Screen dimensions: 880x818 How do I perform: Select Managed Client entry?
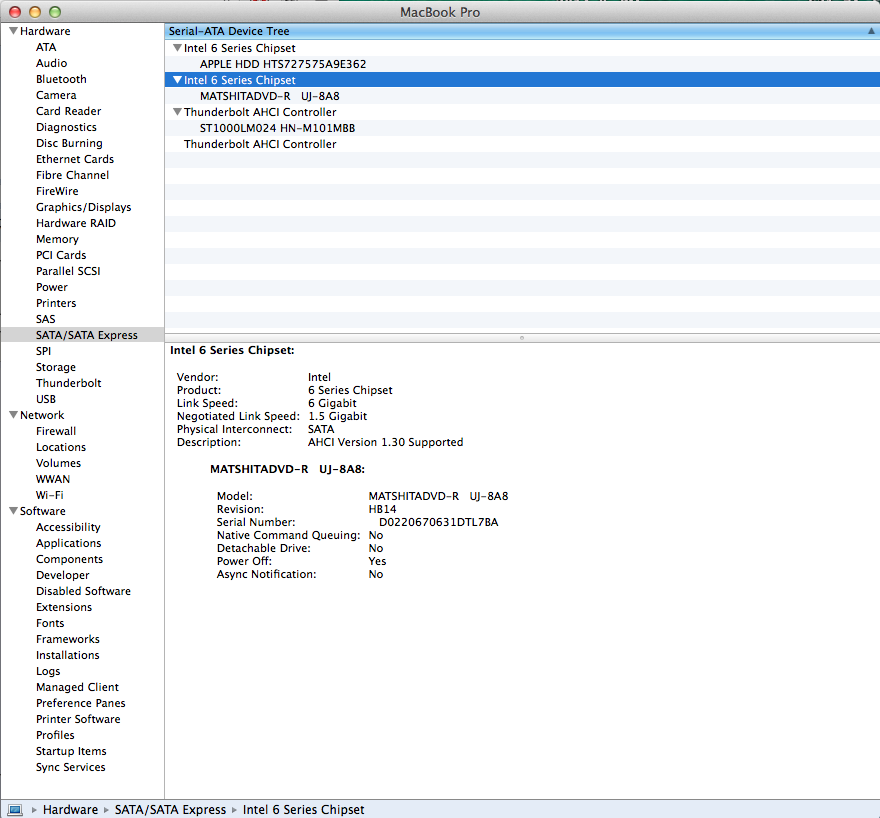click(77, 687)
